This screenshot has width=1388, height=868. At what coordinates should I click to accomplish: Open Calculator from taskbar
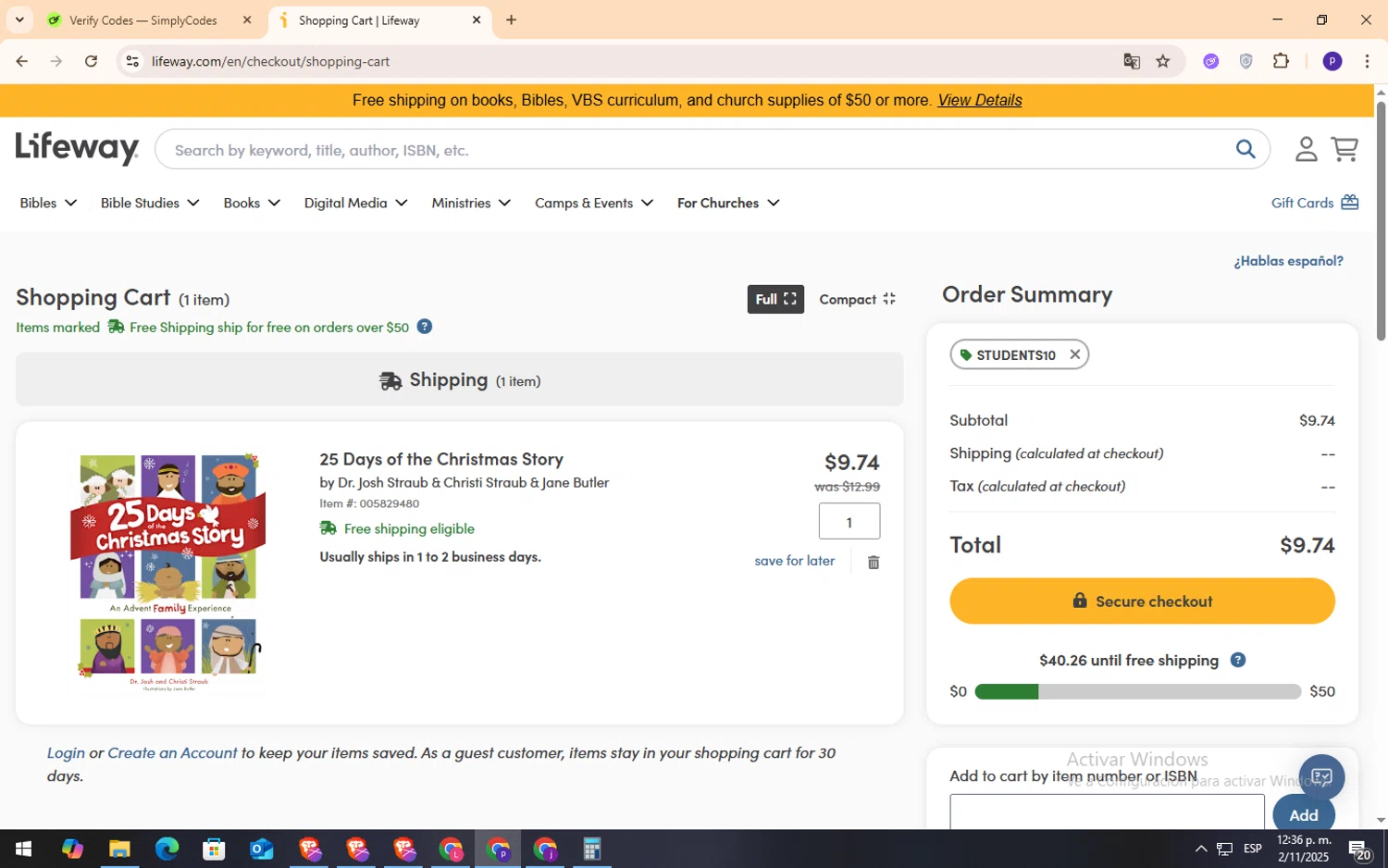[x=591, y=849]
